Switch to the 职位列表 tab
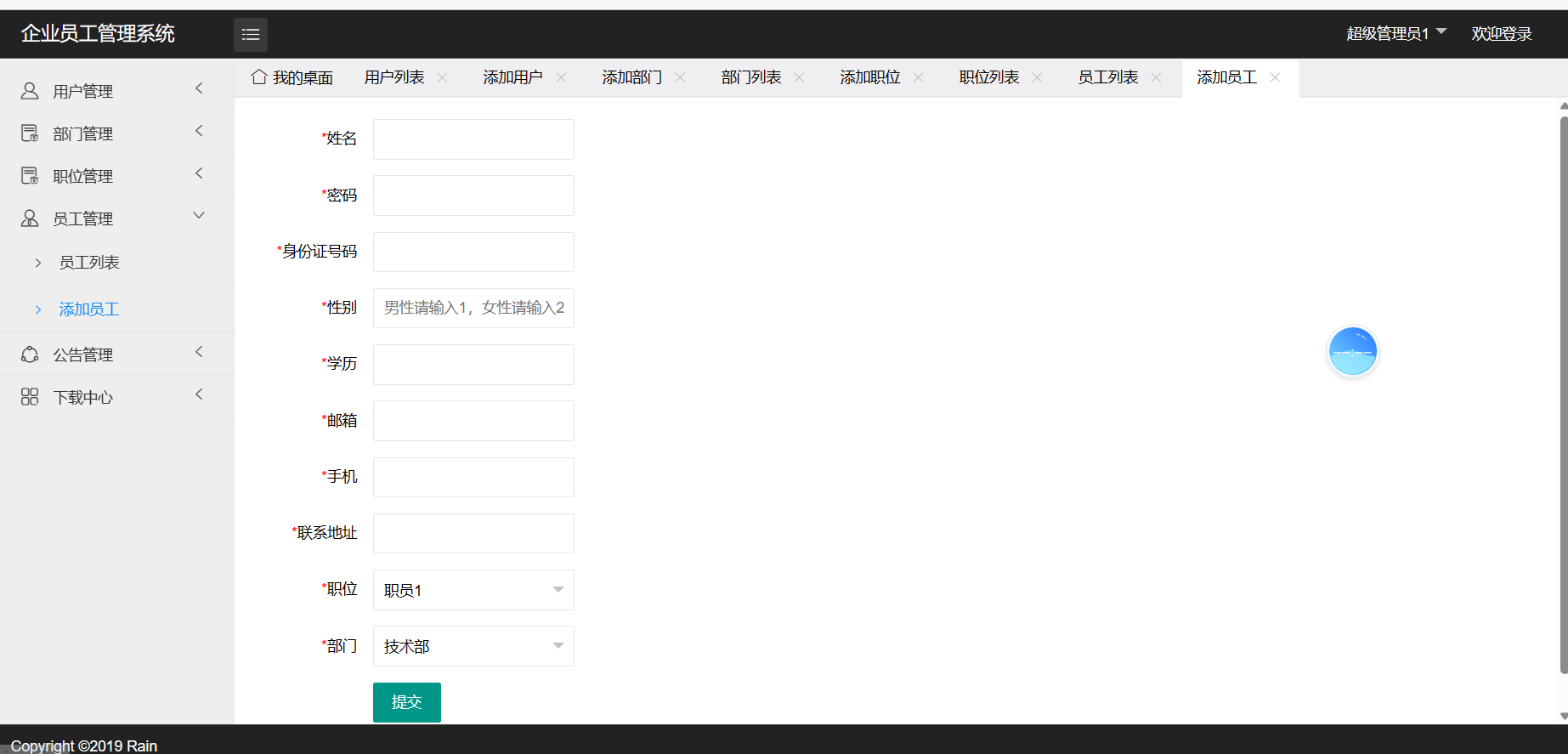The height and width of the screenshot is (754, 1568). point(988,77)
